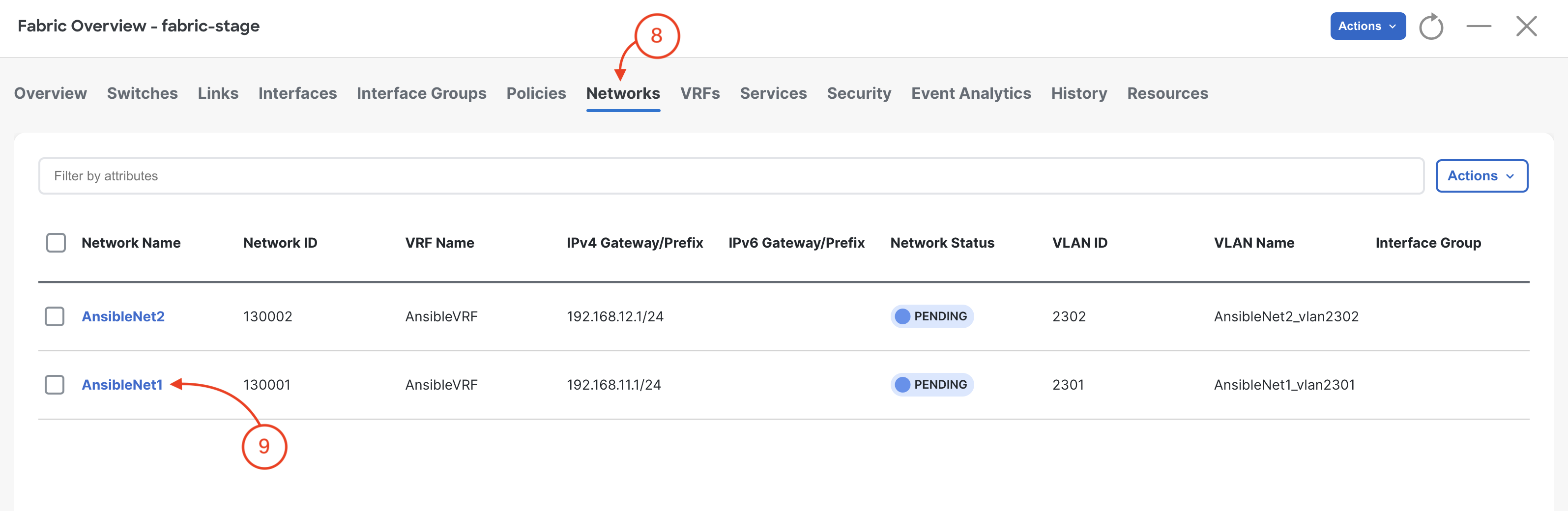Click the Interface Group column header
Screen dimensions: 1568x511
1428,243
